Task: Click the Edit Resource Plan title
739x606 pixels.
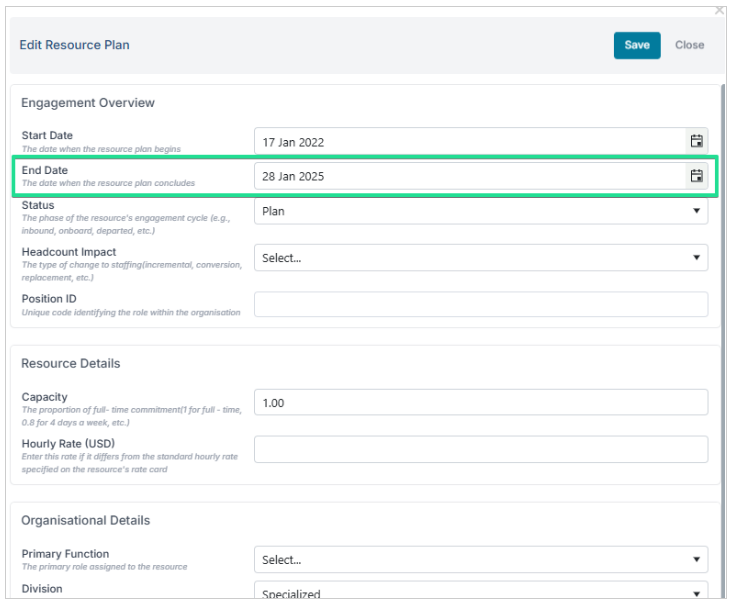Action: click(74, 45)
